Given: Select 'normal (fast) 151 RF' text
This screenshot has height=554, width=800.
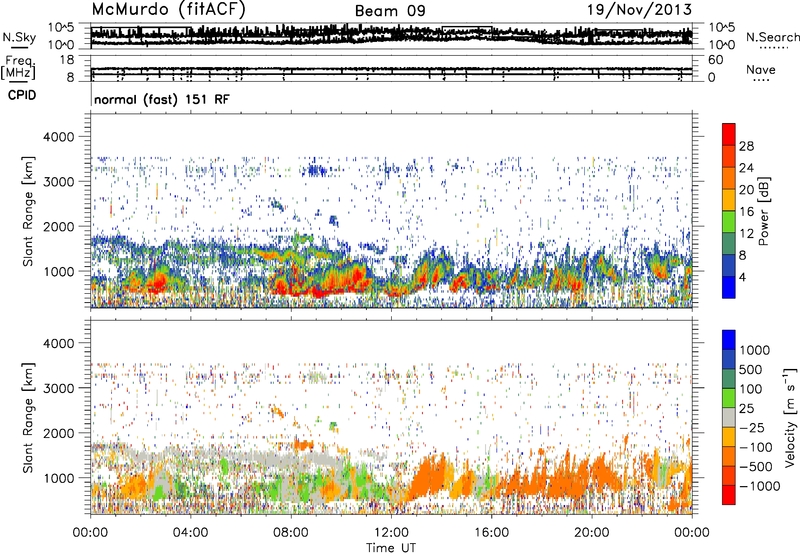Looking at the screenshot, I should tap(162, 99).
